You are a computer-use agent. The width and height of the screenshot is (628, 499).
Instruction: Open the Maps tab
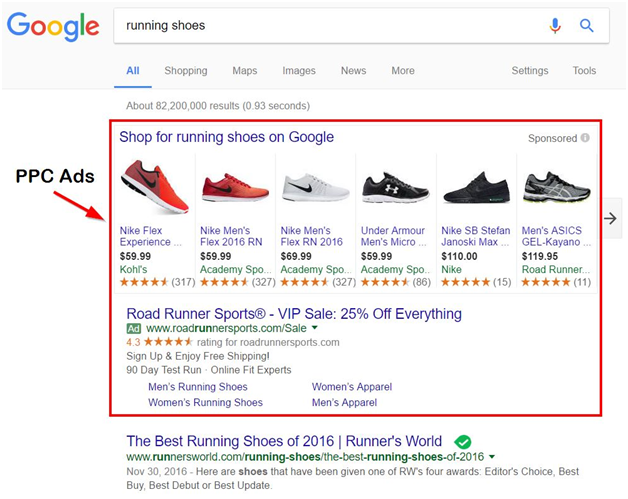pyautogui.click(x=245, y=71)
